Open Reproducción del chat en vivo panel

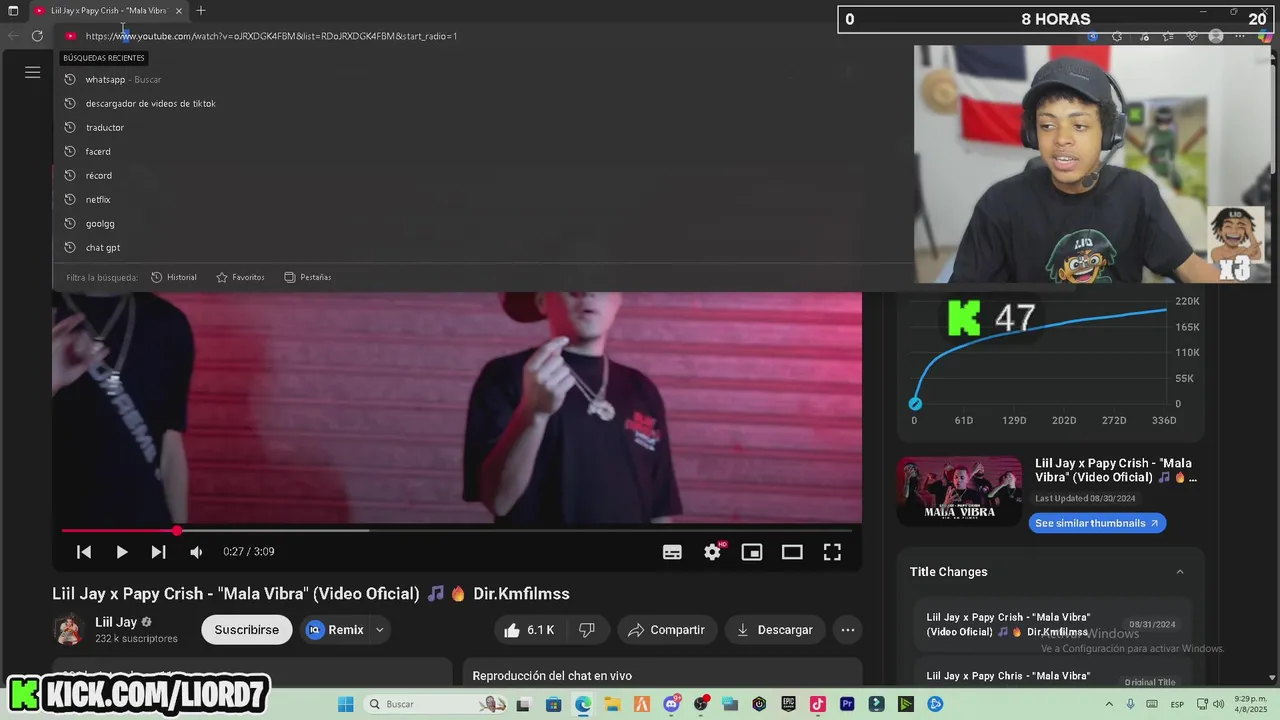click(552, 676)
